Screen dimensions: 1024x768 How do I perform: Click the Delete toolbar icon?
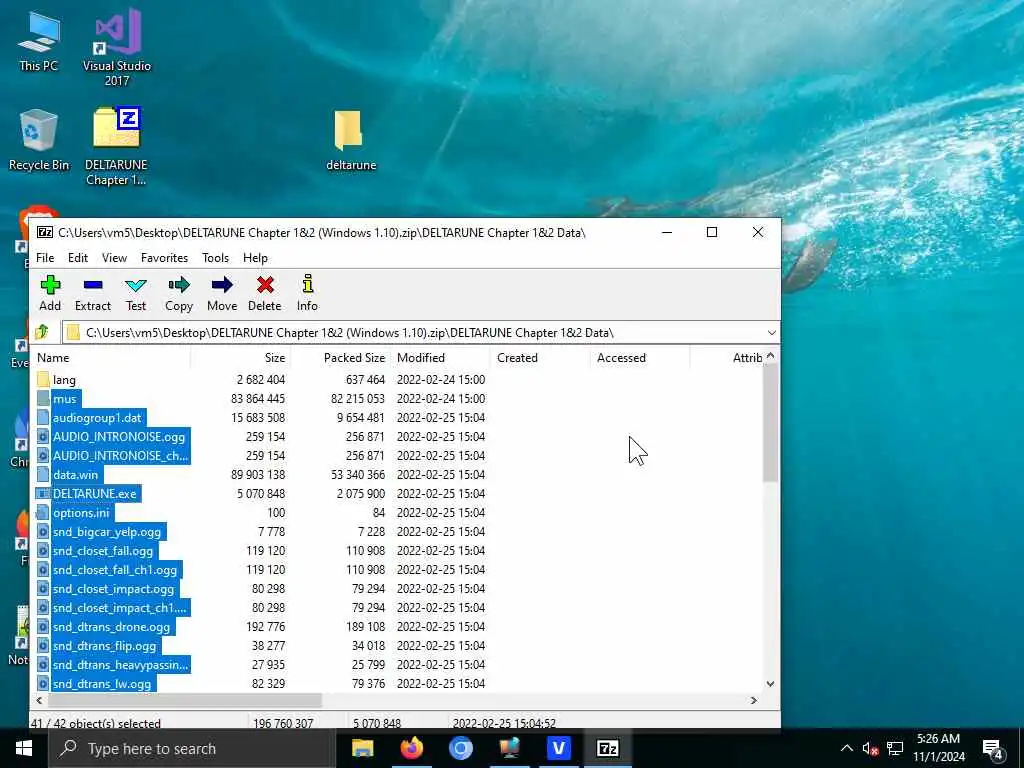(x=264, y=285)
